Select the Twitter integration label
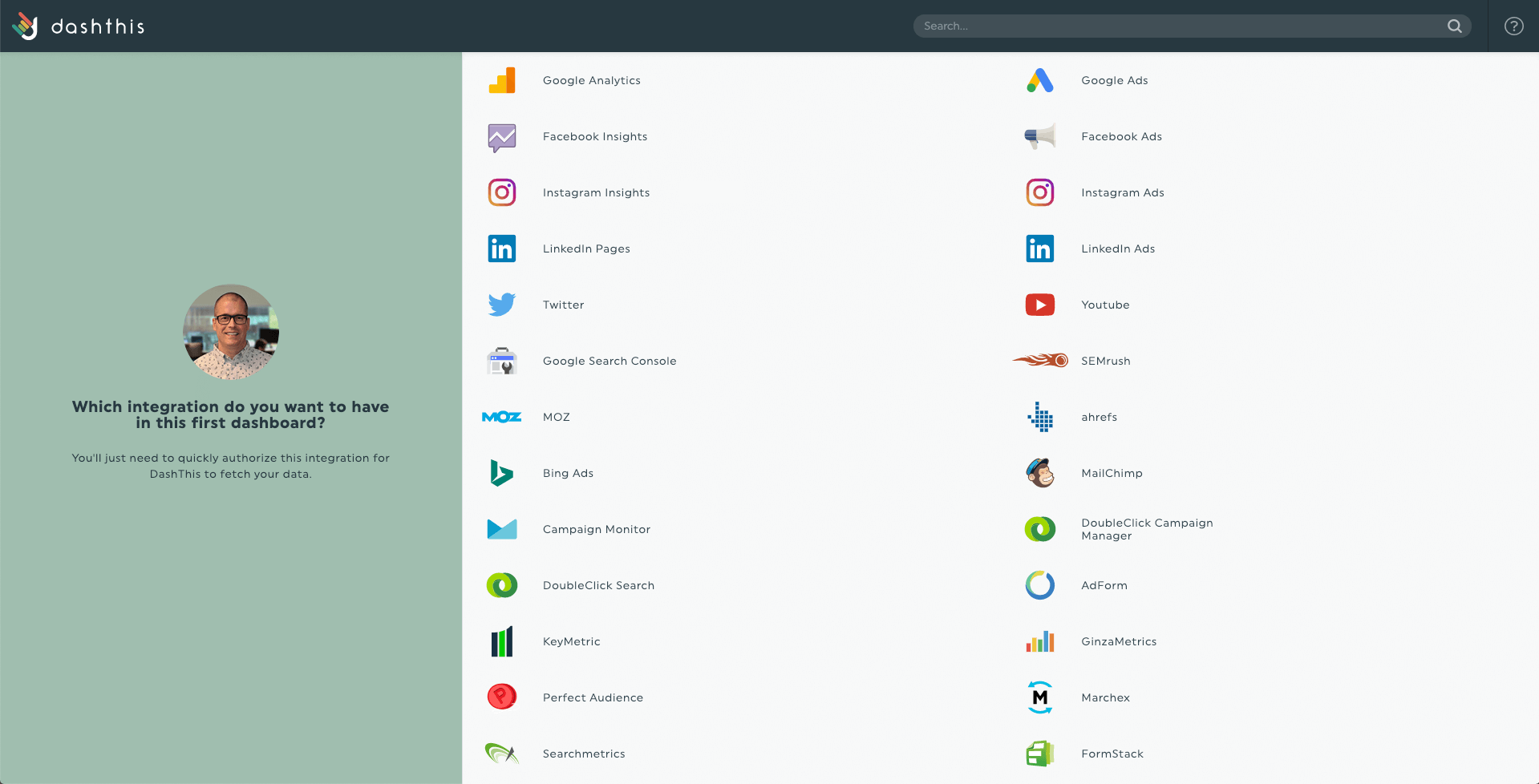1539x784 pixels. [564, 305]
